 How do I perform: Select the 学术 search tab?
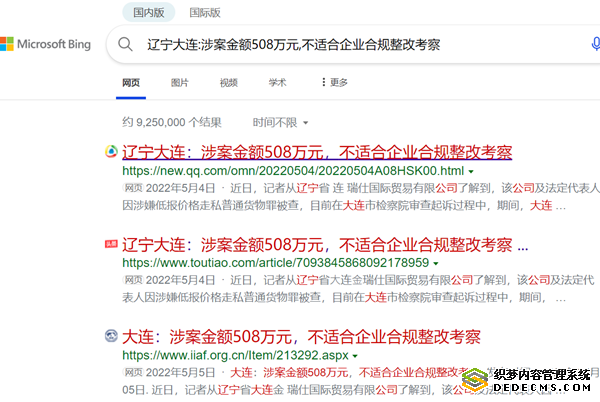tap(277, 82)
